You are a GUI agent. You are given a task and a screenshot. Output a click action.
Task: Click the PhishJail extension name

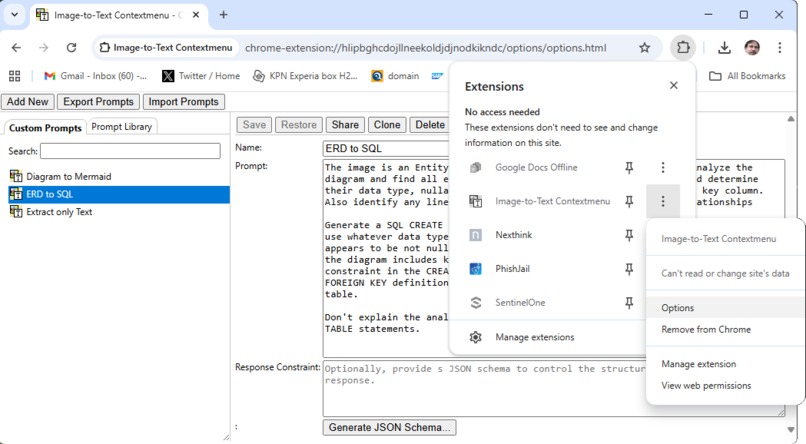coord(512,269)
